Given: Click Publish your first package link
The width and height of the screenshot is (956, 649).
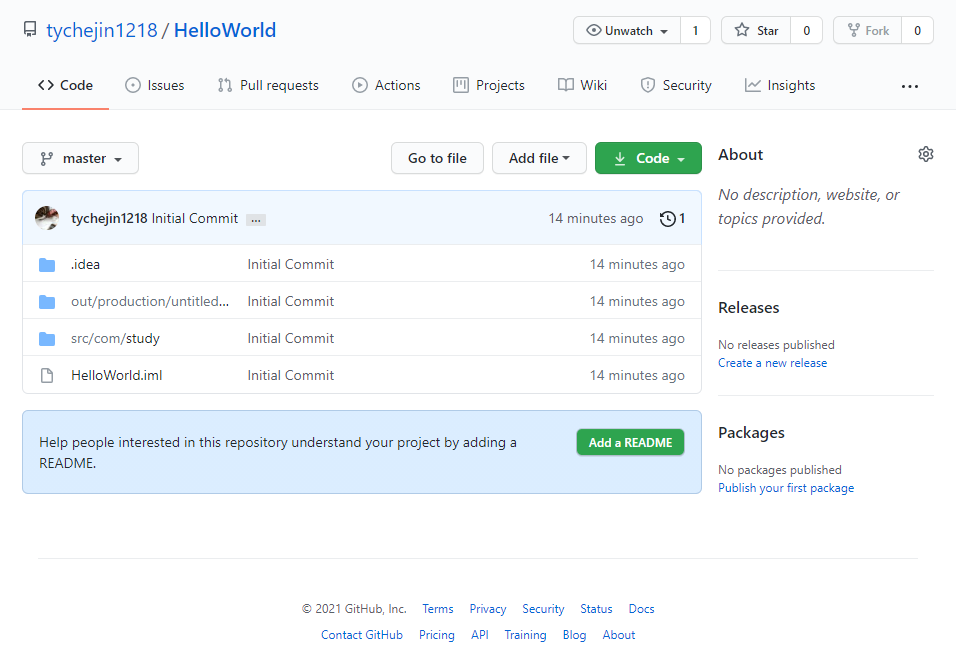Looking at the screenshot, I should 786,488.
